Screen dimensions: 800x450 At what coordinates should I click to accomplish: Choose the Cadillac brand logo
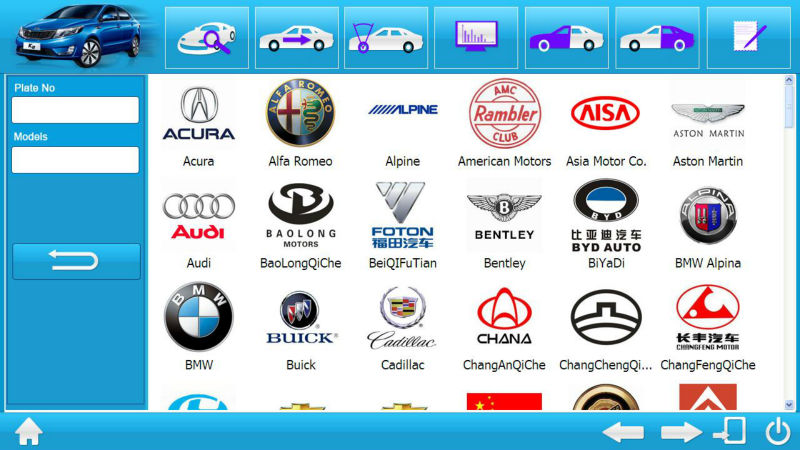coord(403,317)
